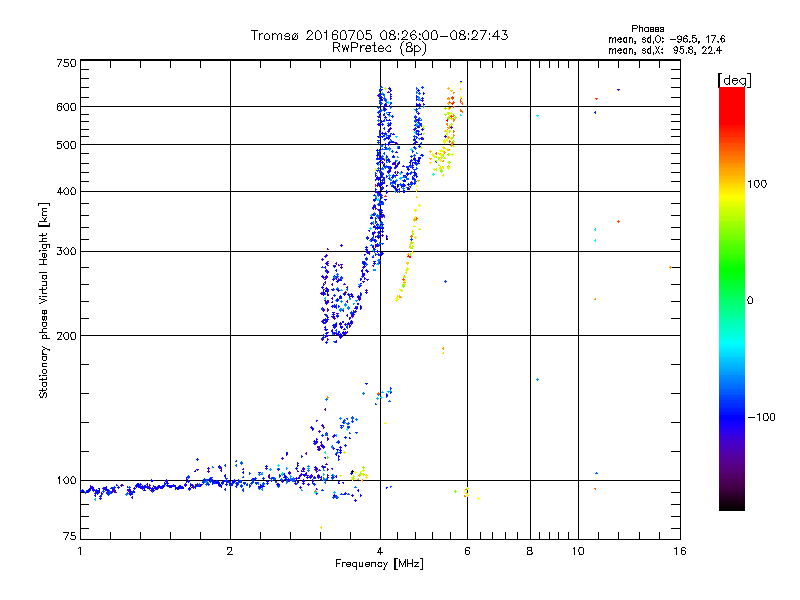Click the 'Frequency [MHz]' axis label
Viewport: 800px width, 600px height.
pyautogui.click(x=379, y=564)
